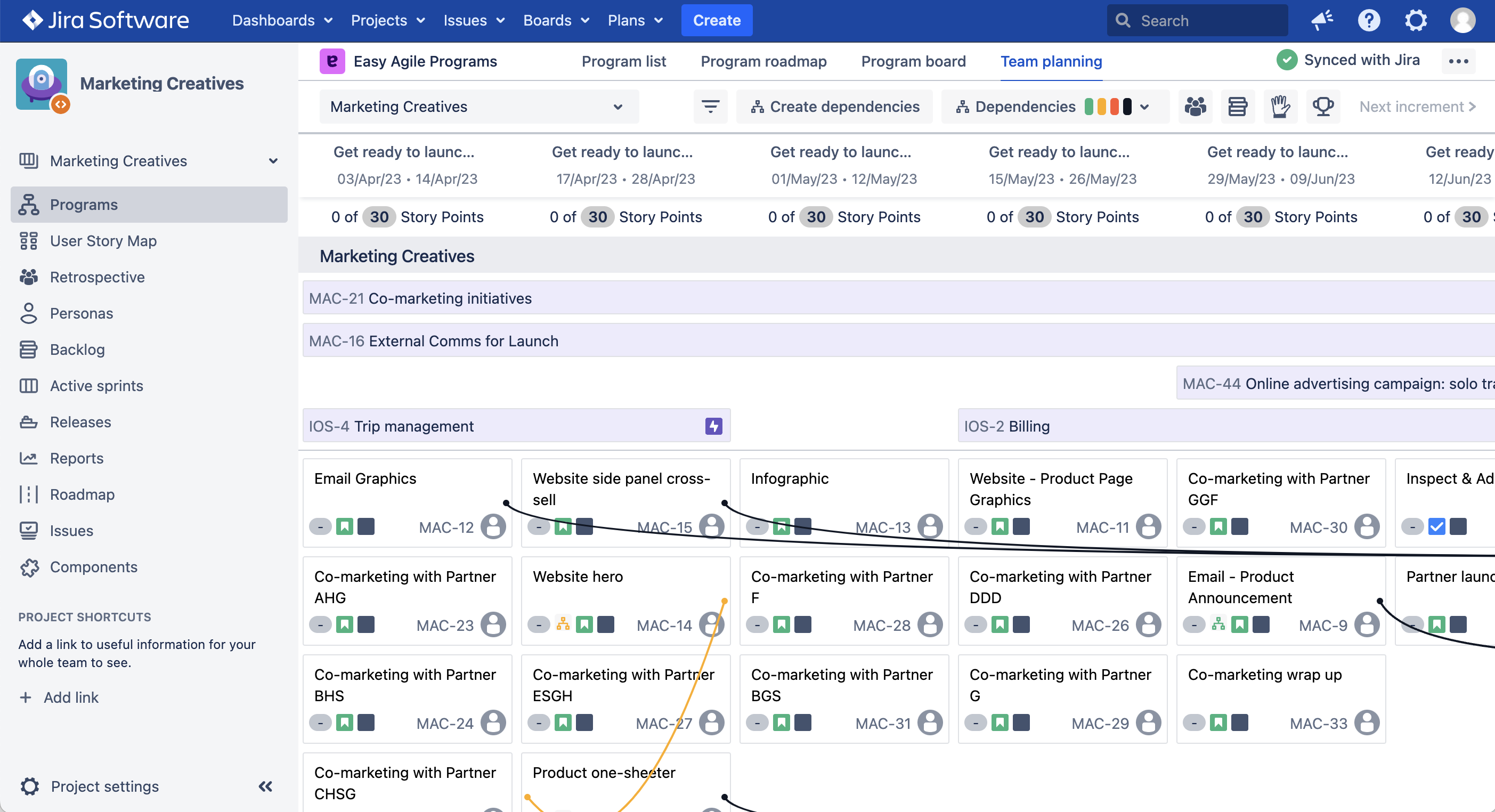Click the Search input field

click(x=1197, y=20)
